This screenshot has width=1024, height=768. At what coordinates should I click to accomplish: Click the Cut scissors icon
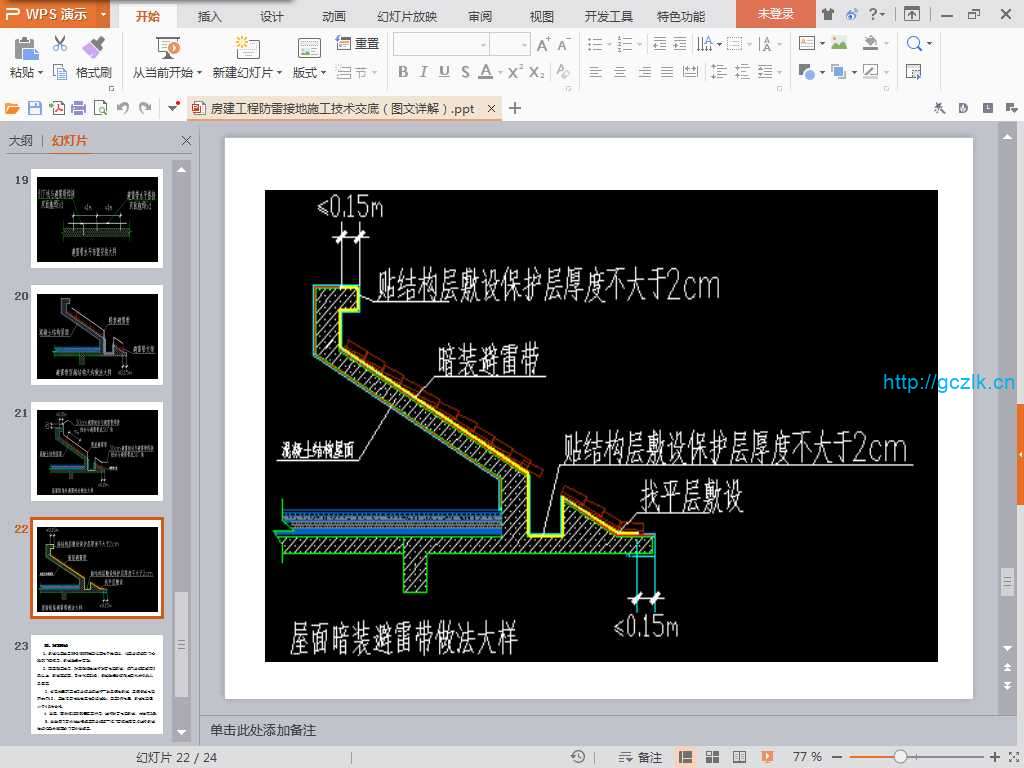(x=60, y=44)
